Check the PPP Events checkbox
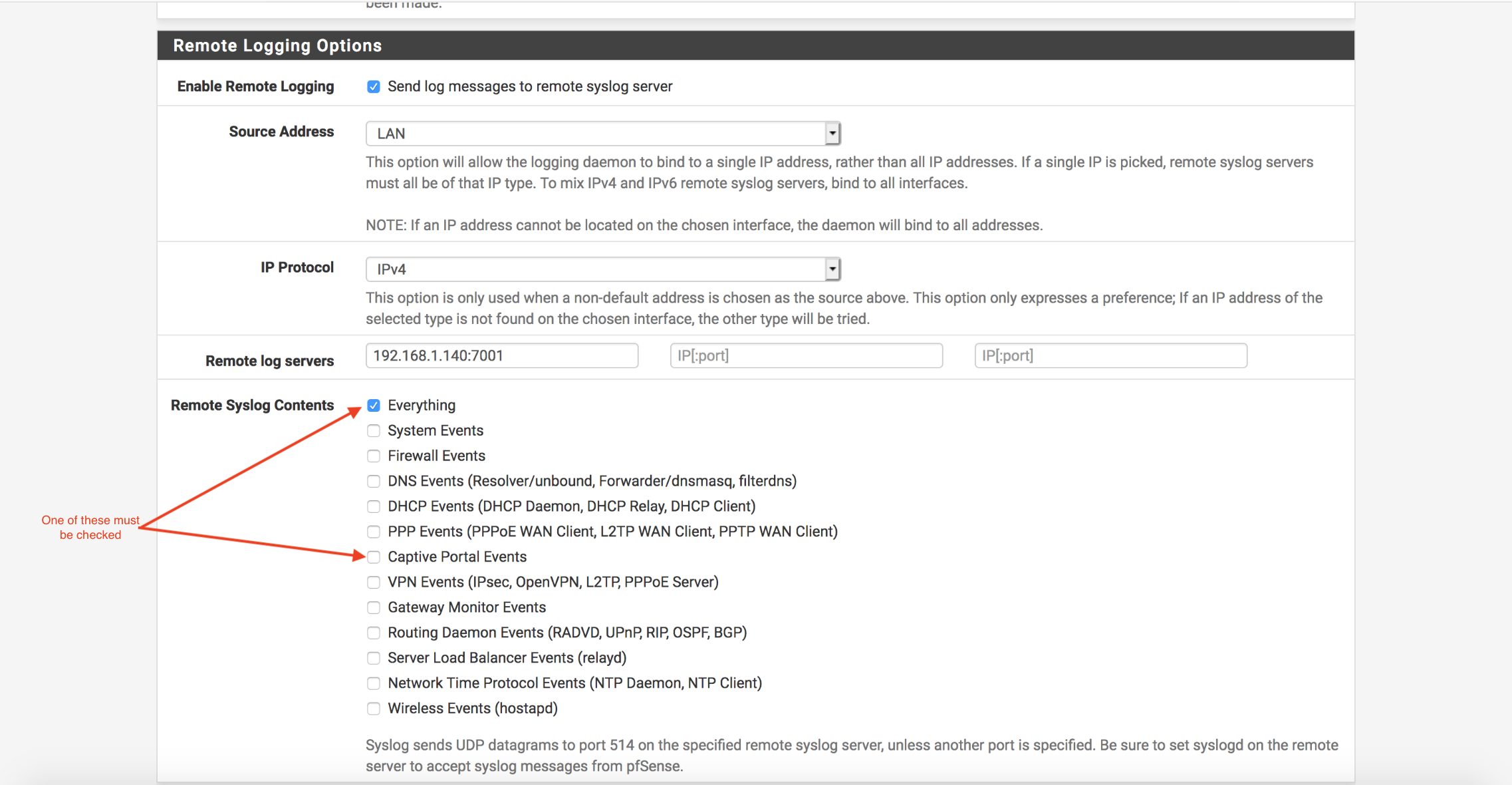This screenshot has height=785, width=1512. pyautogui.click(x=374, y=532)
